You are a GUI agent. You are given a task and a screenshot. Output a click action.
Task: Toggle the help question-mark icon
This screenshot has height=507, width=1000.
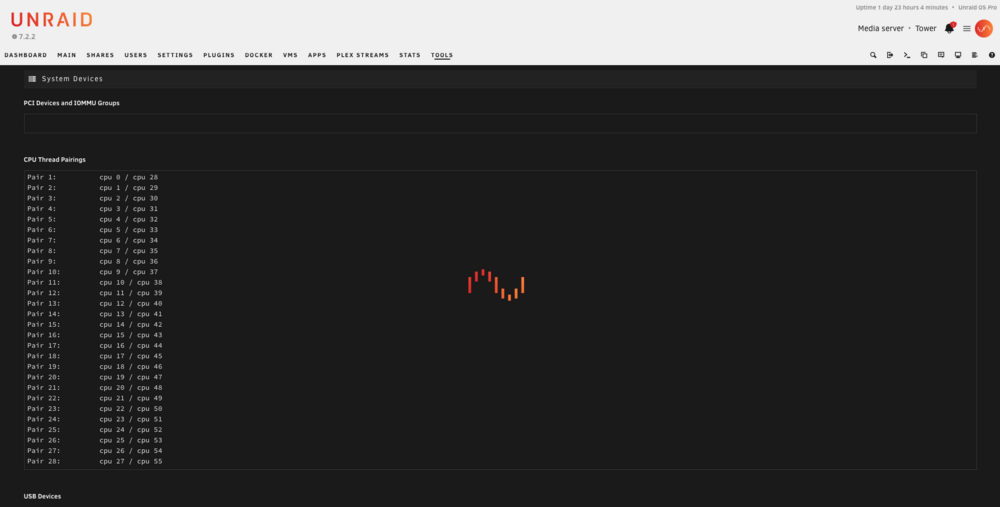click(x=992, y=55)
